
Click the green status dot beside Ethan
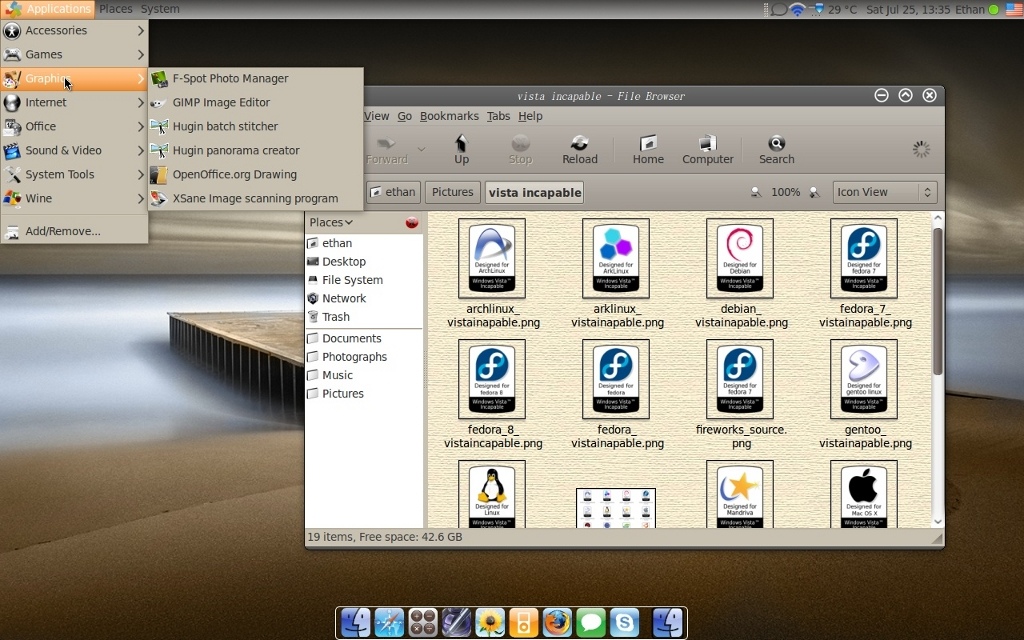[x=994, y=10]
